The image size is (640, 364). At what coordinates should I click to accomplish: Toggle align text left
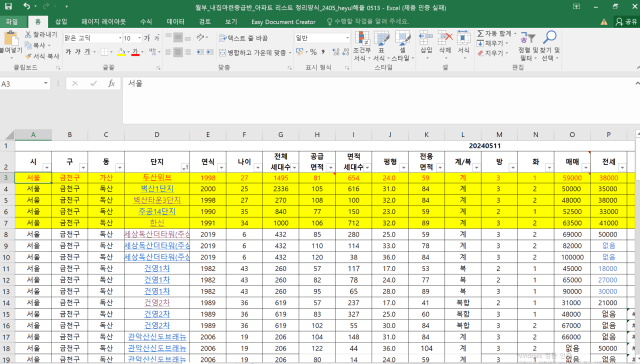point(168,52)
